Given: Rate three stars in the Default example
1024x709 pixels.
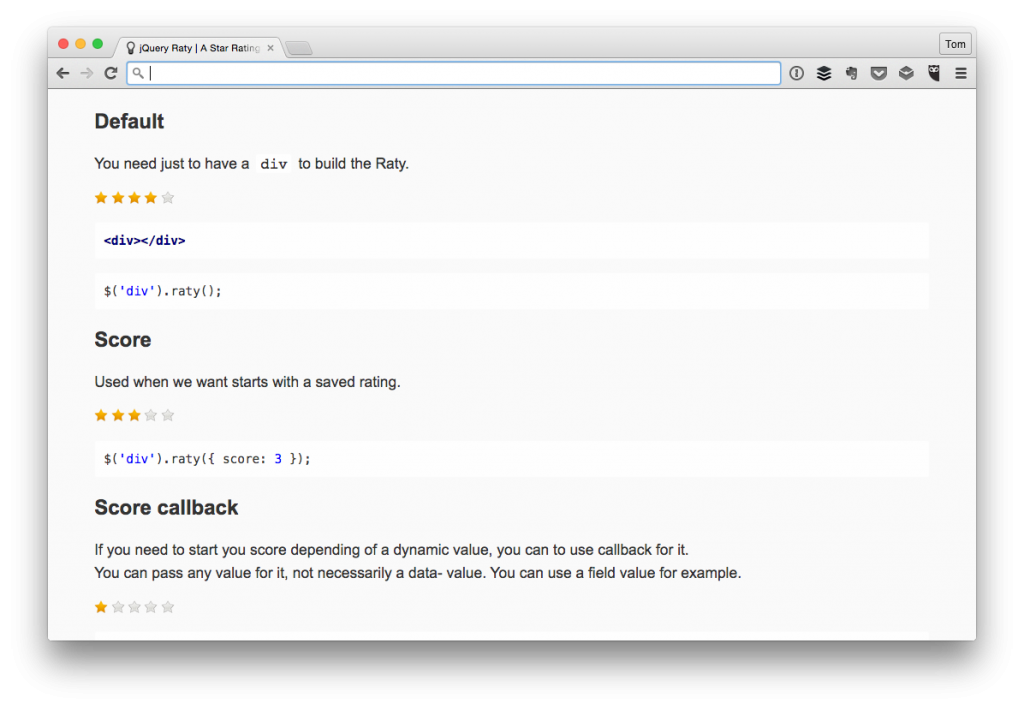Looking at the screenshot, I should tap(135, 198).
